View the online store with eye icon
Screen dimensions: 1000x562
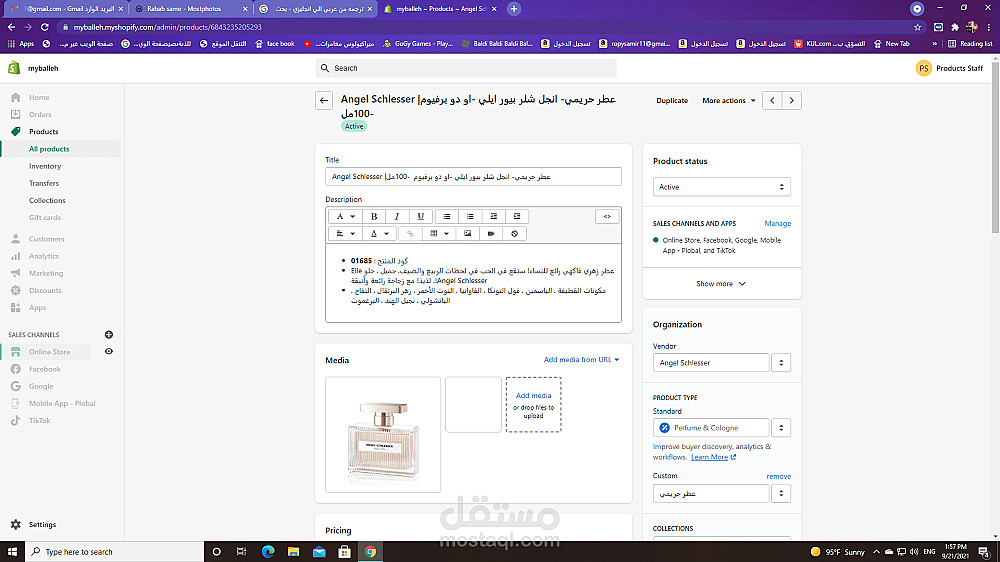coord(108,351)
